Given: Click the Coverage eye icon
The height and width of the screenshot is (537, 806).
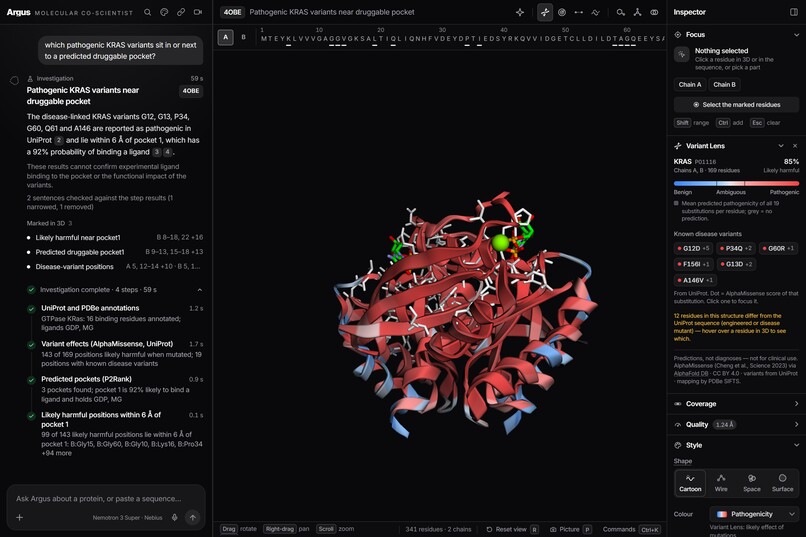Looking at the screenshot, I should (x=677, y=404).
